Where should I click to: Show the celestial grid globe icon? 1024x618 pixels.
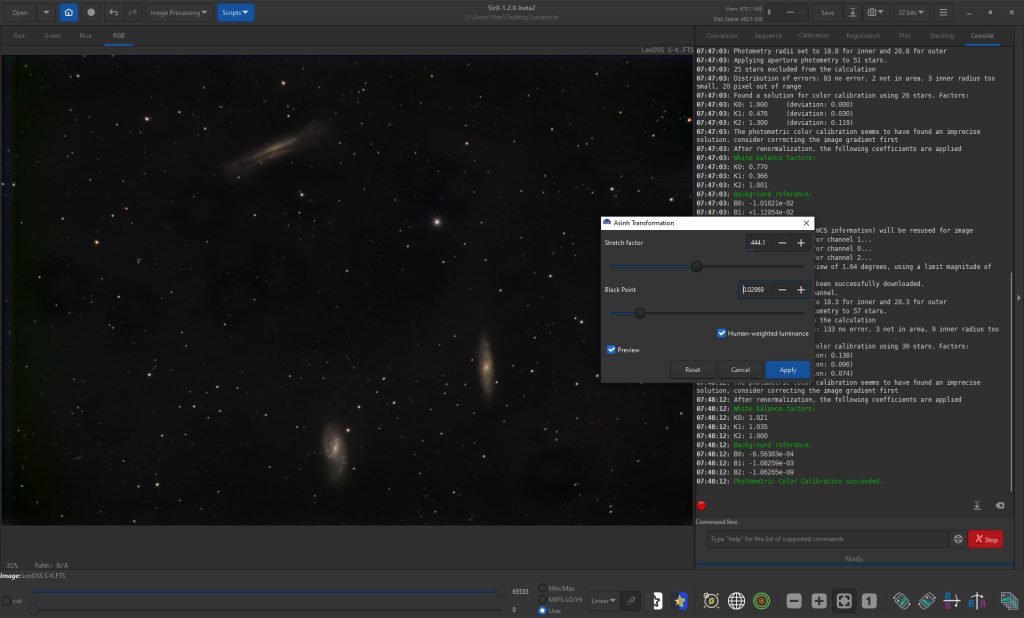pyautogui.click(x=736, y=600)
